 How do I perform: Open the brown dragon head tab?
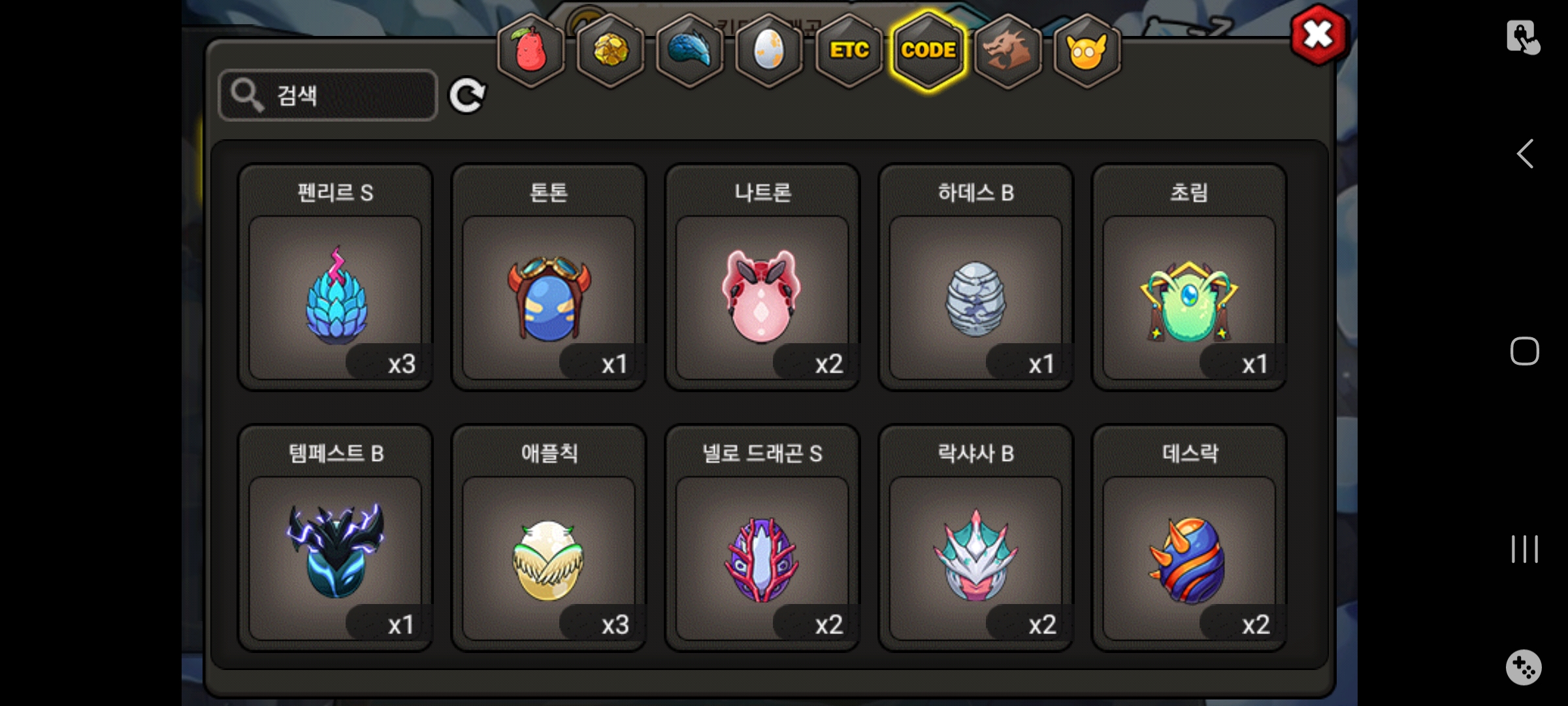coord(1007,50)
